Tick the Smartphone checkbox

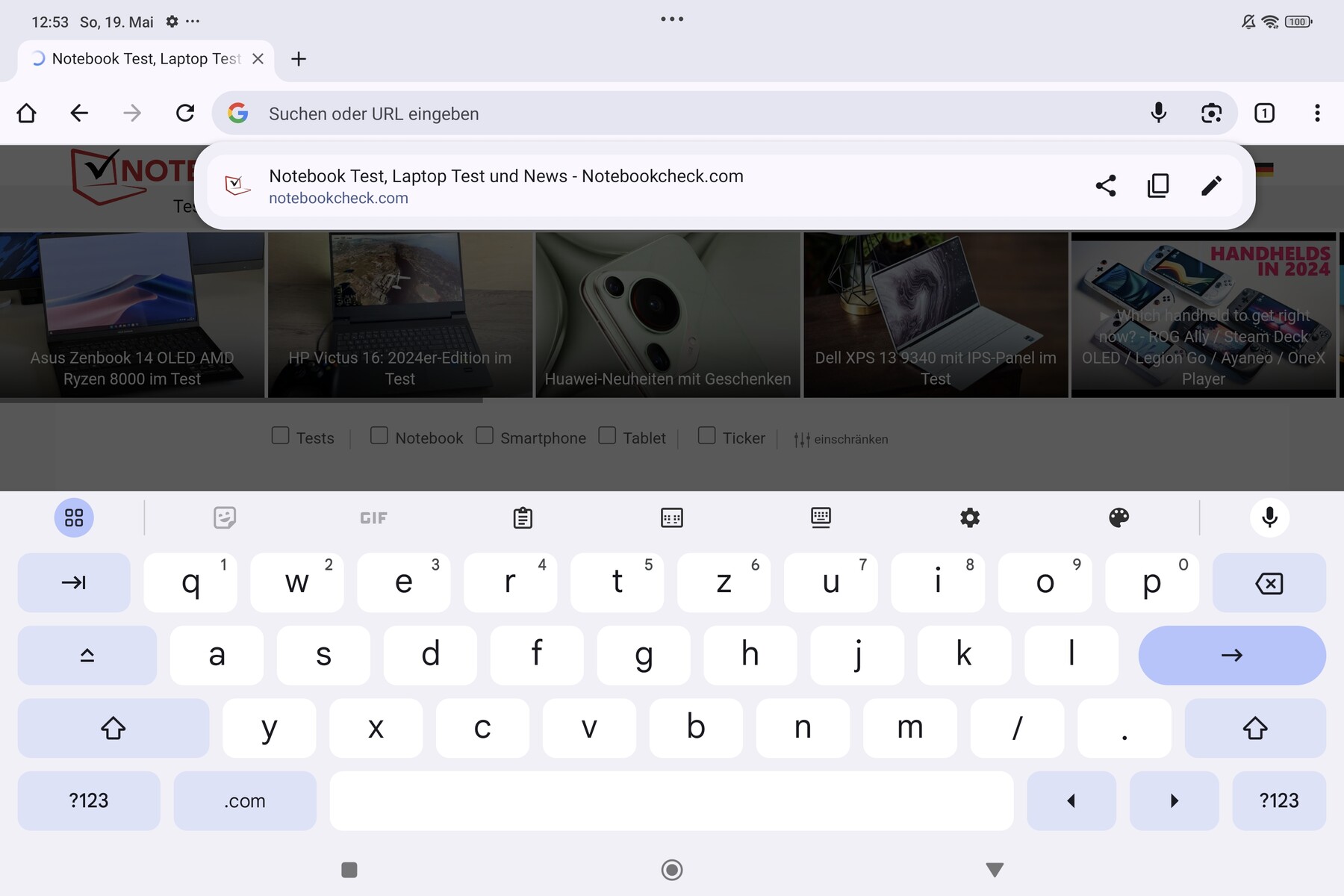(x=485, y=435)
